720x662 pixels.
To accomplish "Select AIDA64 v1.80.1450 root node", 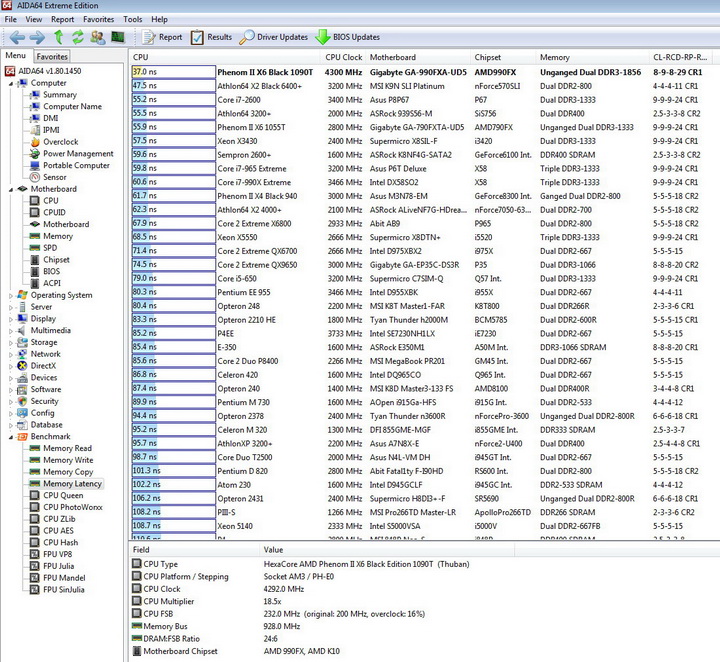I will pos(50,71).
